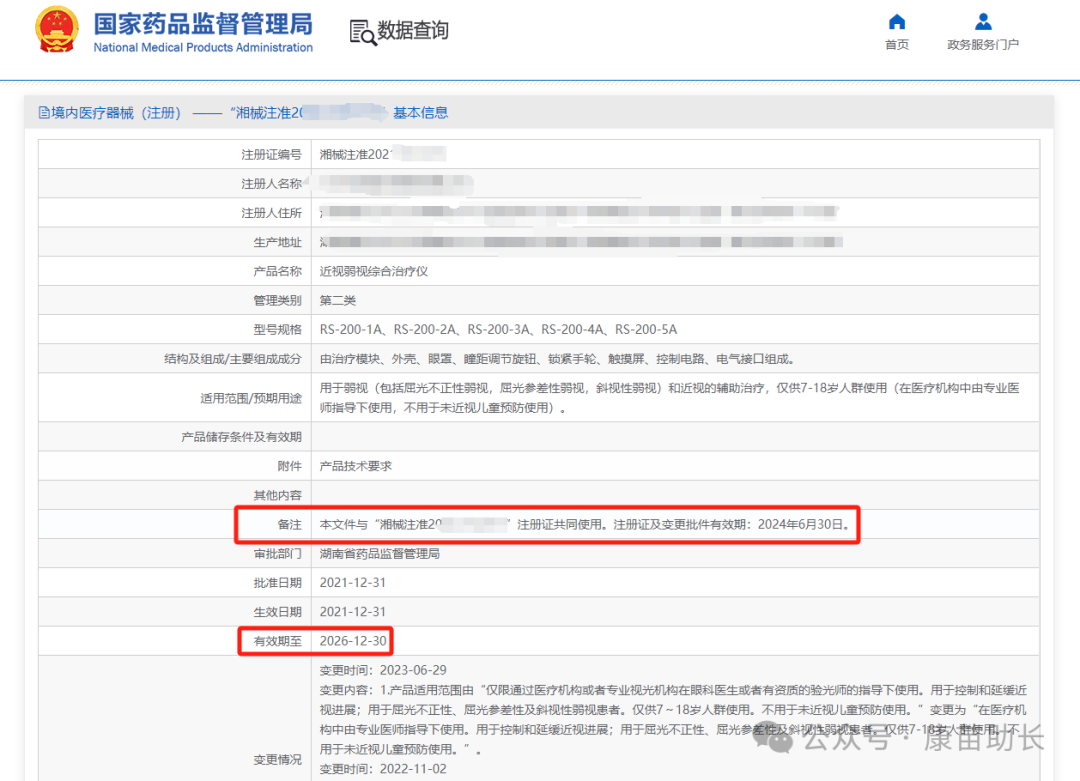This screenshot has width=1080, height=781.
Task: Select the 适用范围/预期用途 label
Action: 251,398
